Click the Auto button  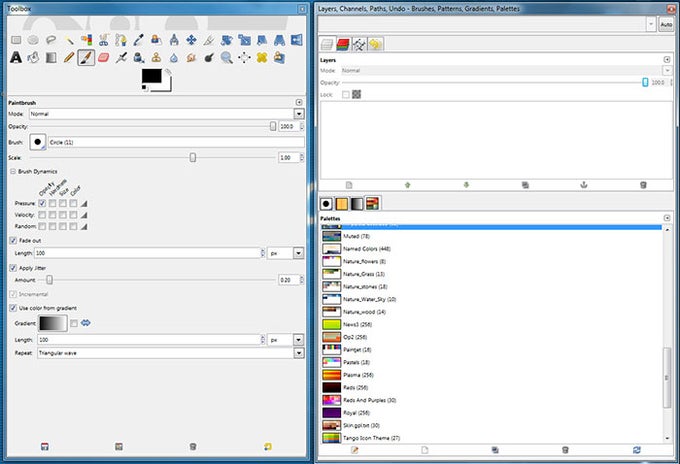coord(666,24)
